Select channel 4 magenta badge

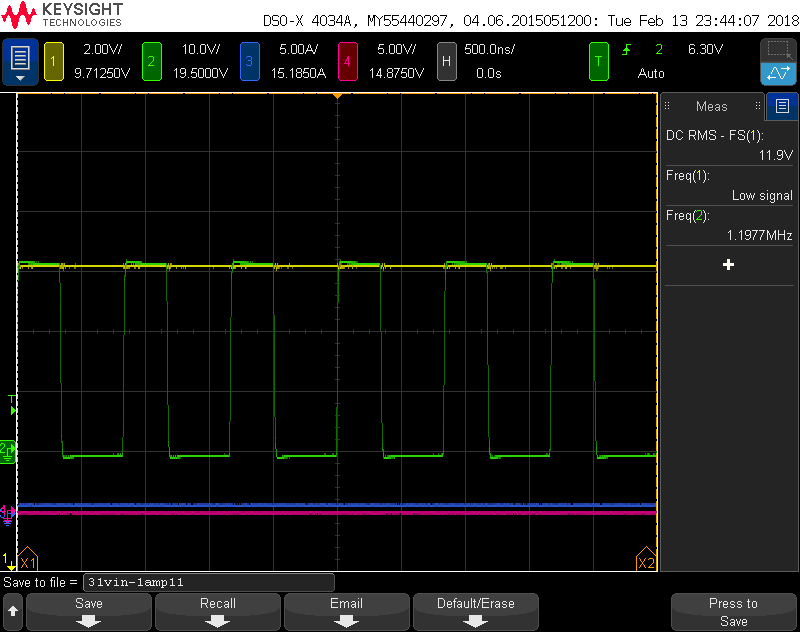pos(347,62)
